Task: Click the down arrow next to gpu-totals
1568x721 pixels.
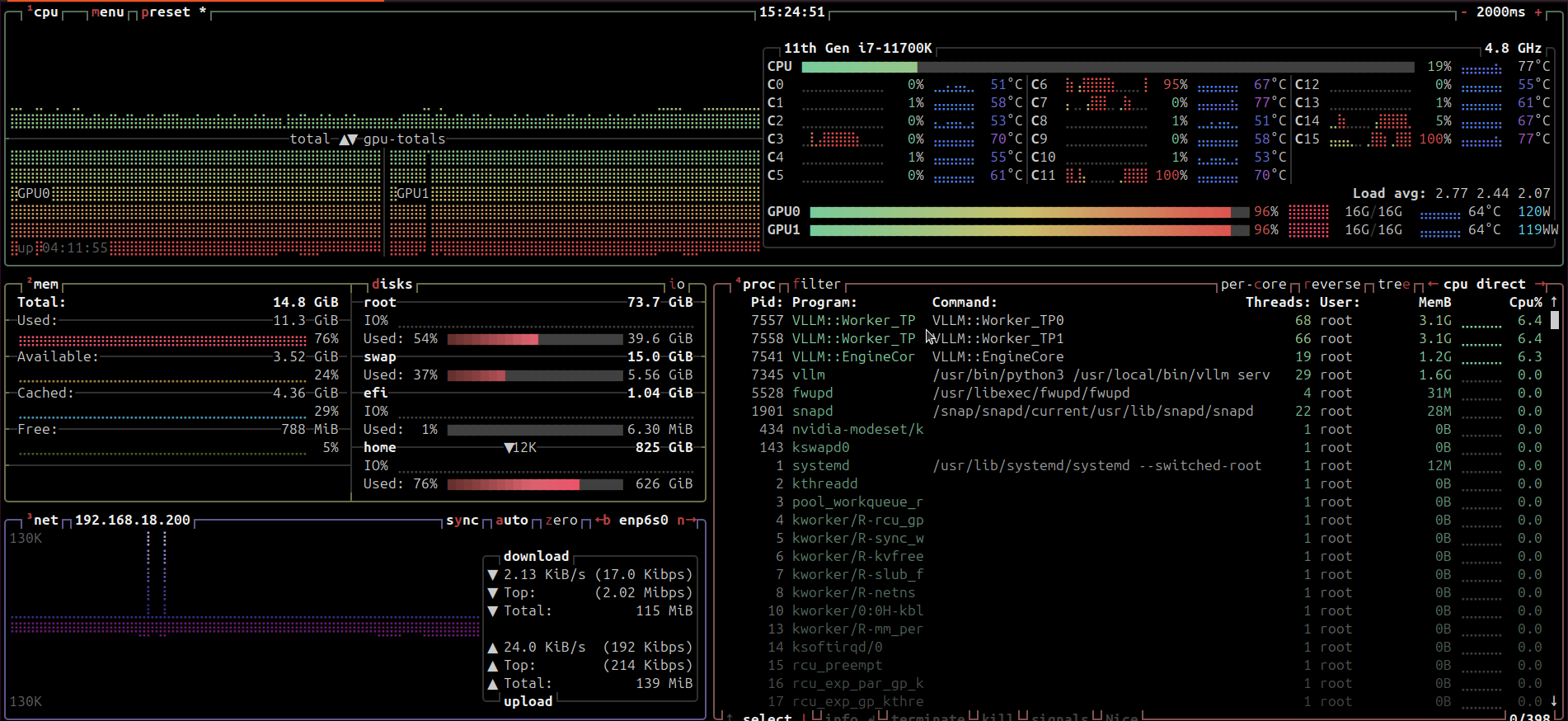Action: (353, 139)
